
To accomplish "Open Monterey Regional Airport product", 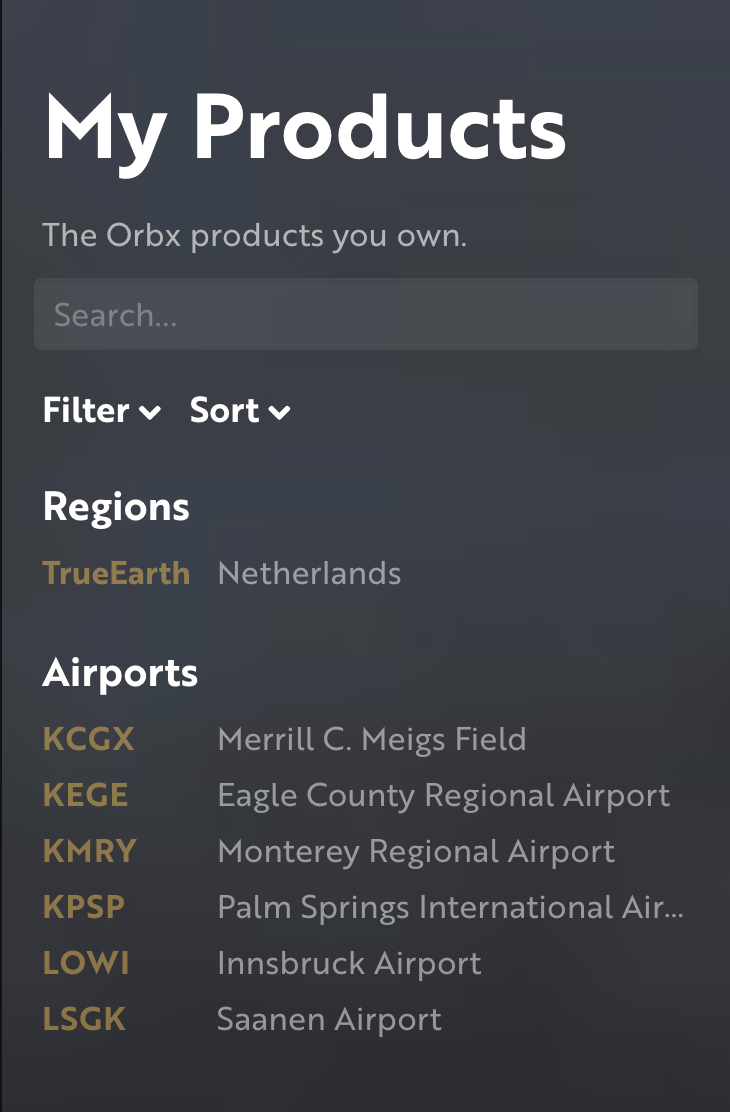I will click(x=416, y=852).
